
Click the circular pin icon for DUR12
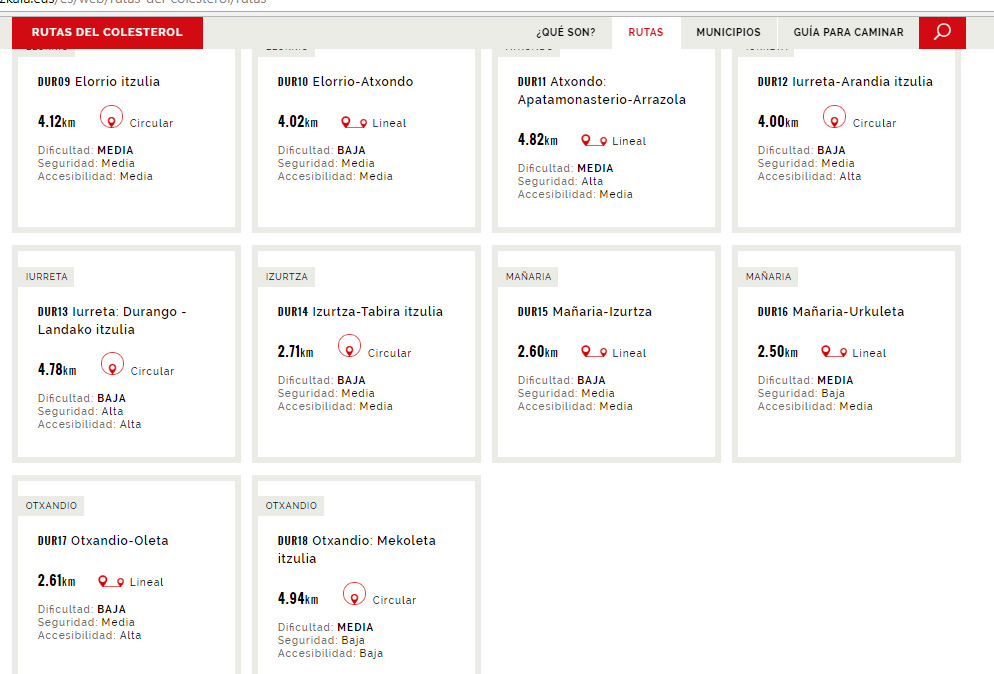click(x=834, y=118)
